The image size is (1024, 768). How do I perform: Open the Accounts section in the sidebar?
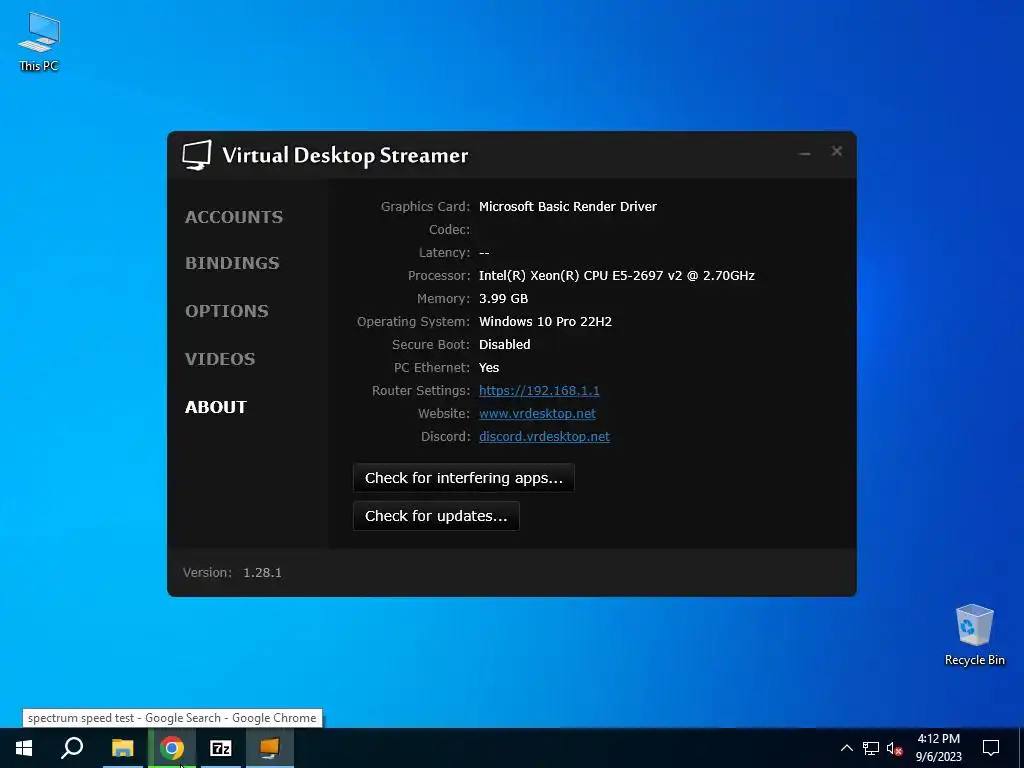click(x=234, y=217)
